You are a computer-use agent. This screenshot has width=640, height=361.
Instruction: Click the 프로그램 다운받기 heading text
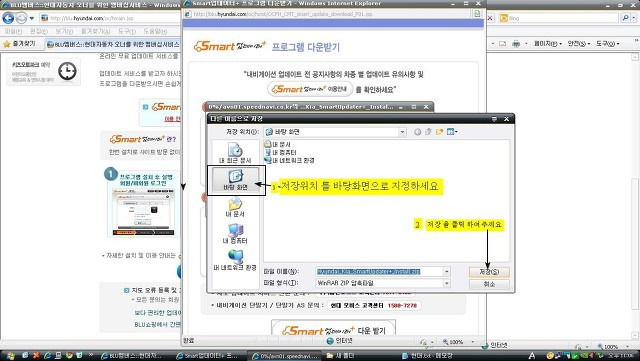tap(305, 47)
